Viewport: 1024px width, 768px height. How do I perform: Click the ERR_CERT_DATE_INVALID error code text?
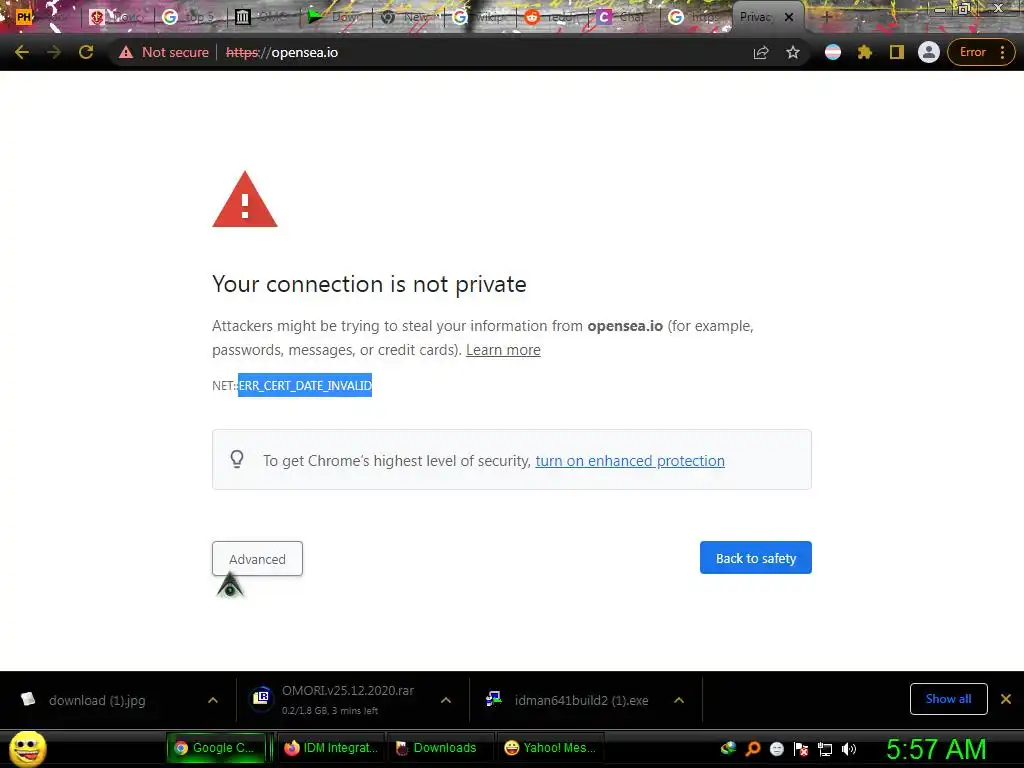(x=305, y=385)
